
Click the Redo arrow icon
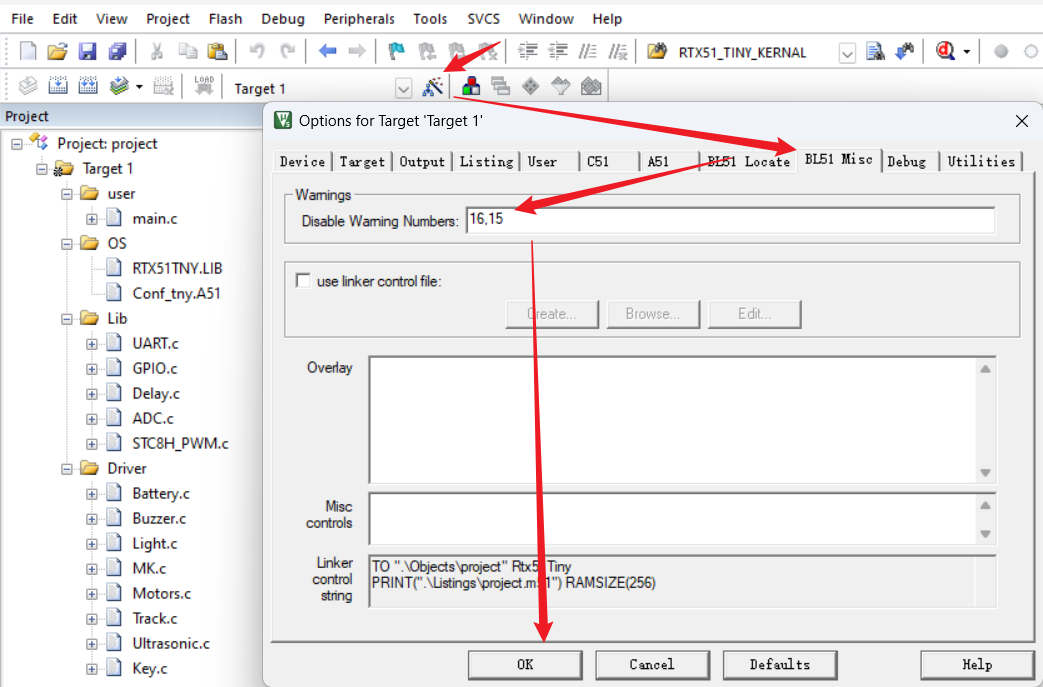pos(287,51)
